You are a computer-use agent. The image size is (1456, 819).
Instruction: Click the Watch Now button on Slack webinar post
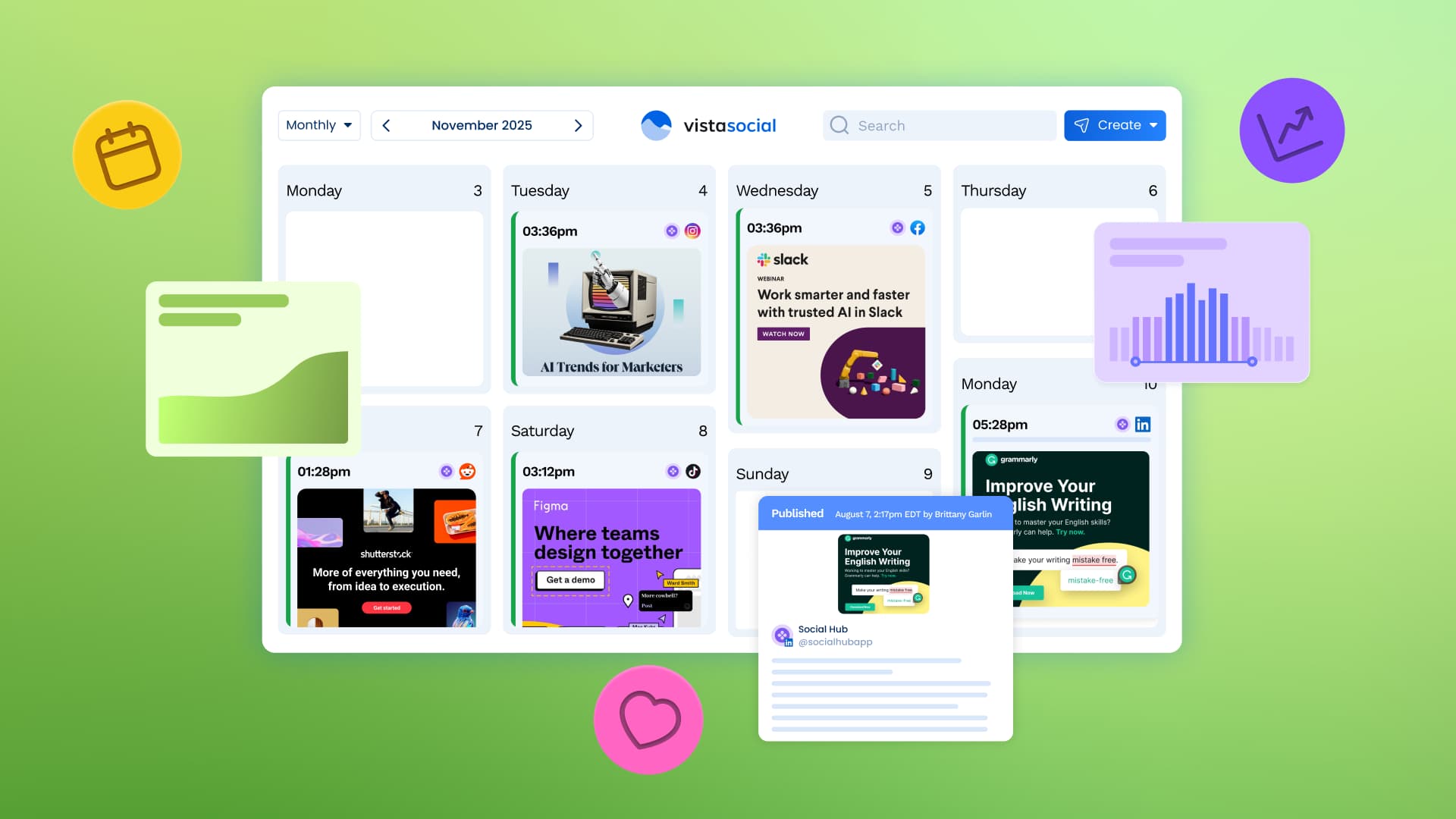tap(783, 334)
